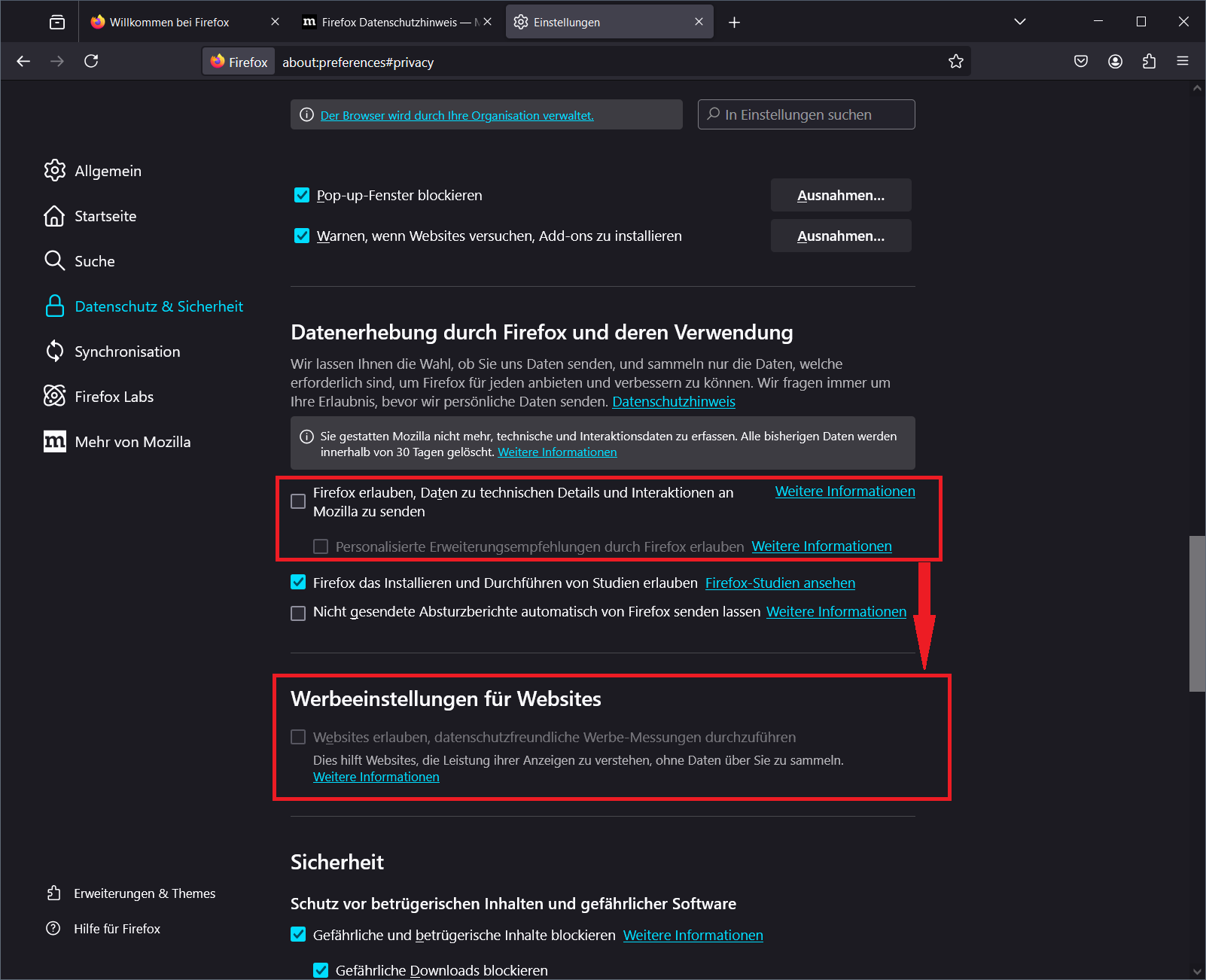Open add-on warning Ausnahmen button
This screenshot has width=1206, height=980.
841,236
